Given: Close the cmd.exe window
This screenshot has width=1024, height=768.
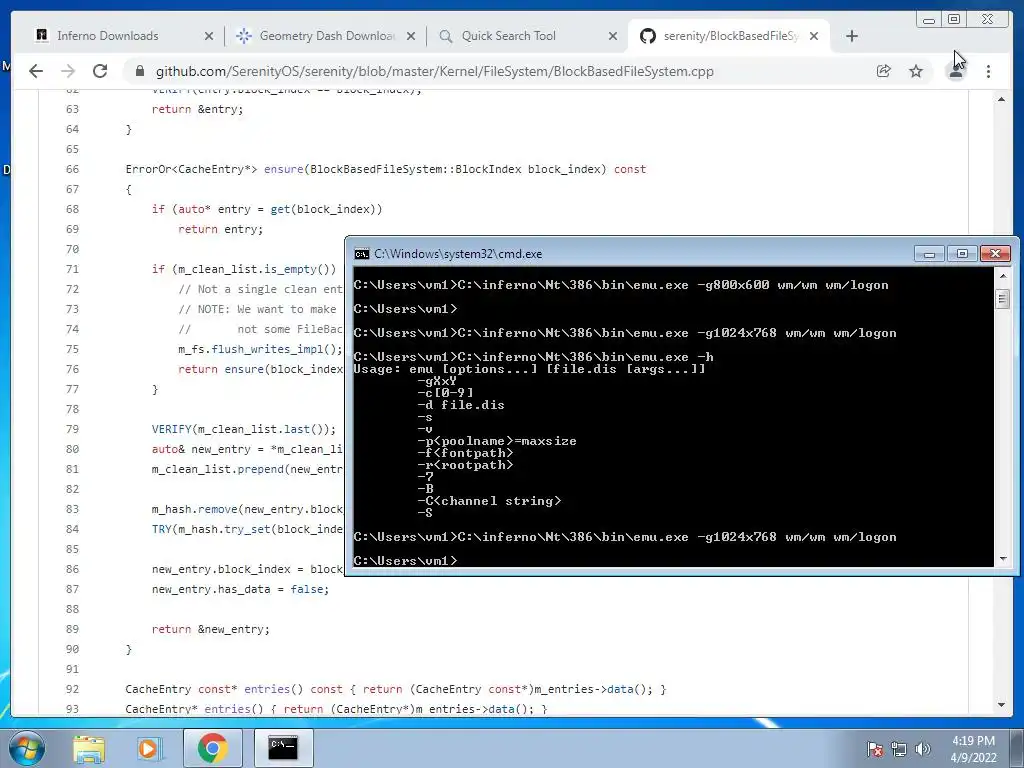Looking at the screenshot, I should click(995, 253).
